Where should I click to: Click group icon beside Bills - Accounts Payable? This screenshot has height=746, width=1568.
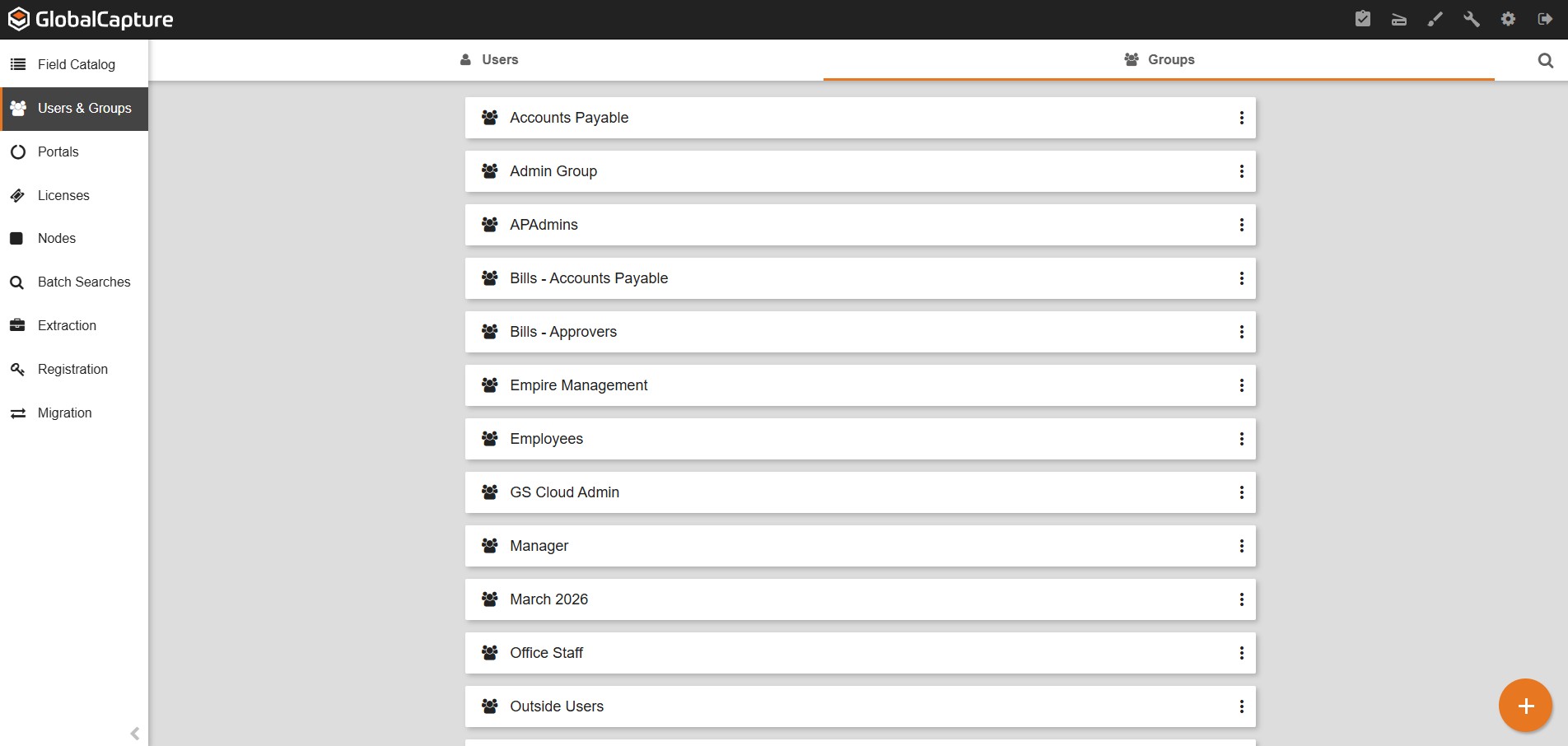pyautogui.click(x=489, y=278)
